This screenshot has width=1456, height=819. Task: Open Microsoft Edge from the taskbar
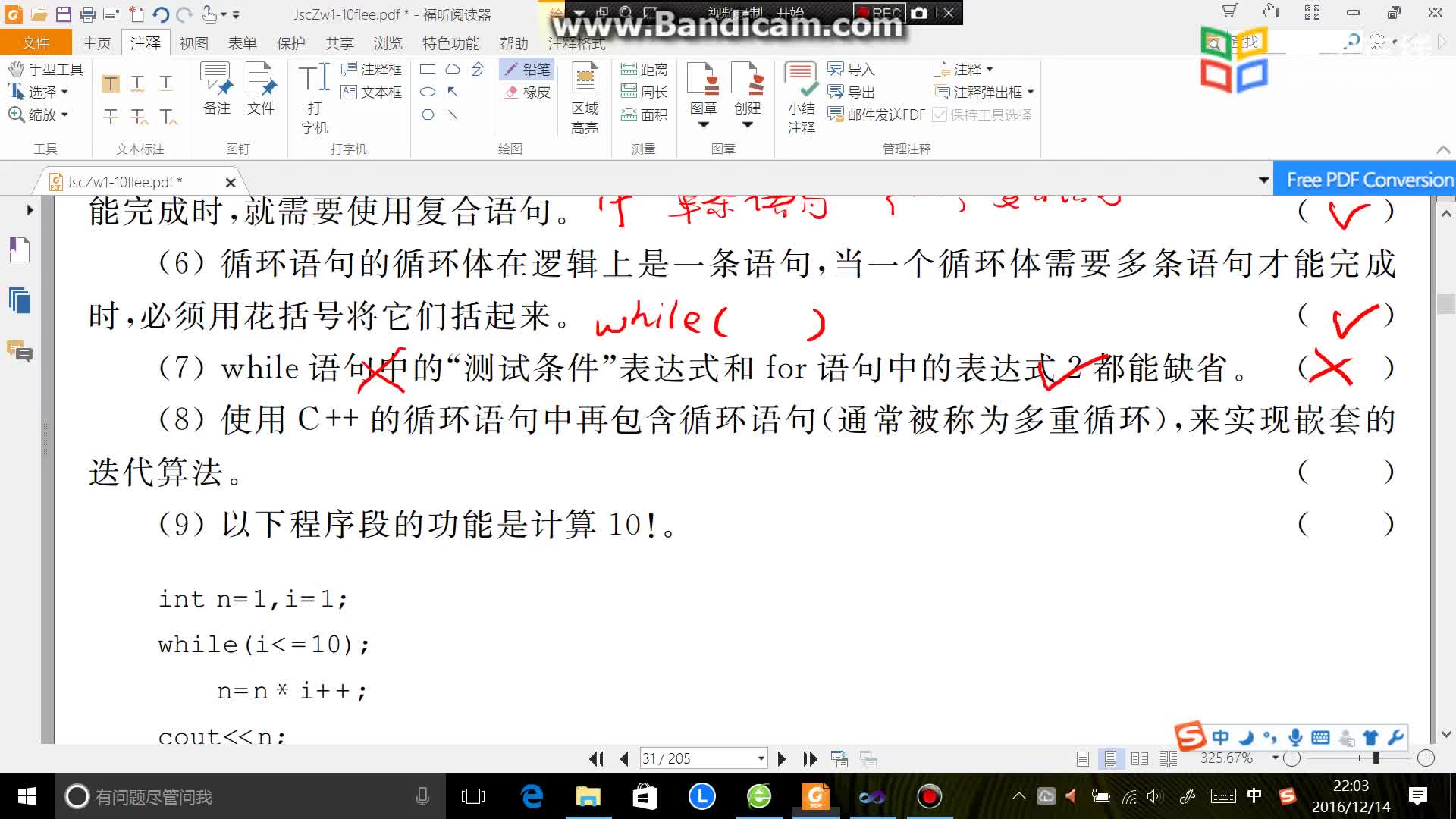click(x=532, y=796)
